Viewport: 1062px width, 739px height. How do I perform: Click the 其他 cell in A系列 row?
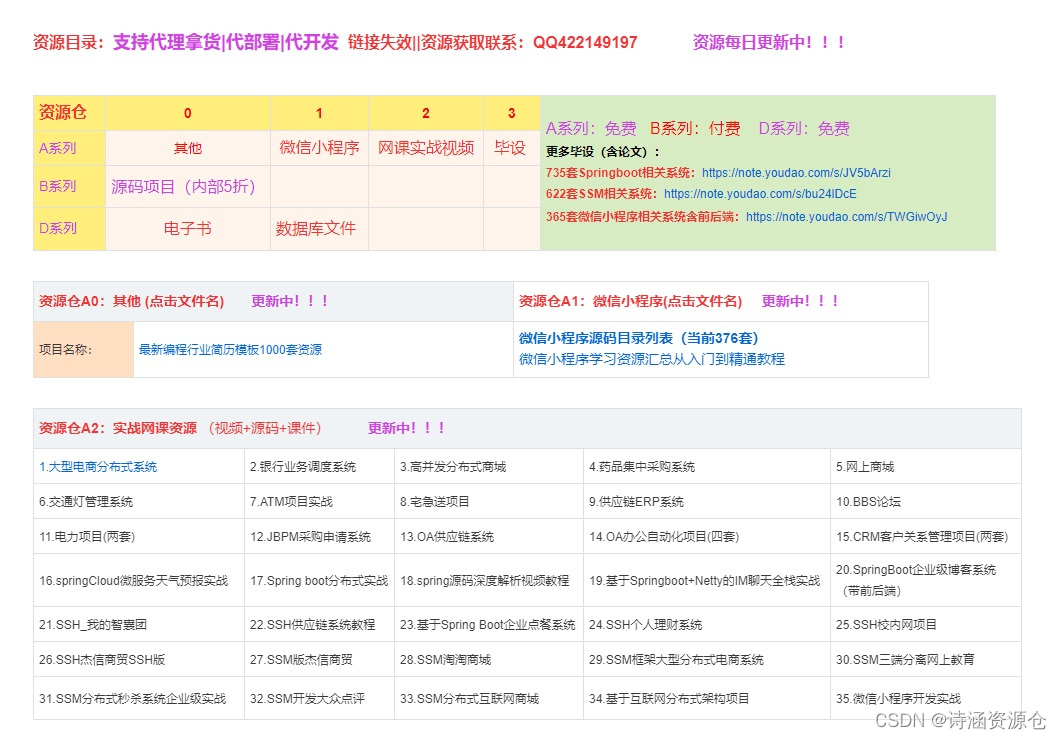(x=188, y=148)
